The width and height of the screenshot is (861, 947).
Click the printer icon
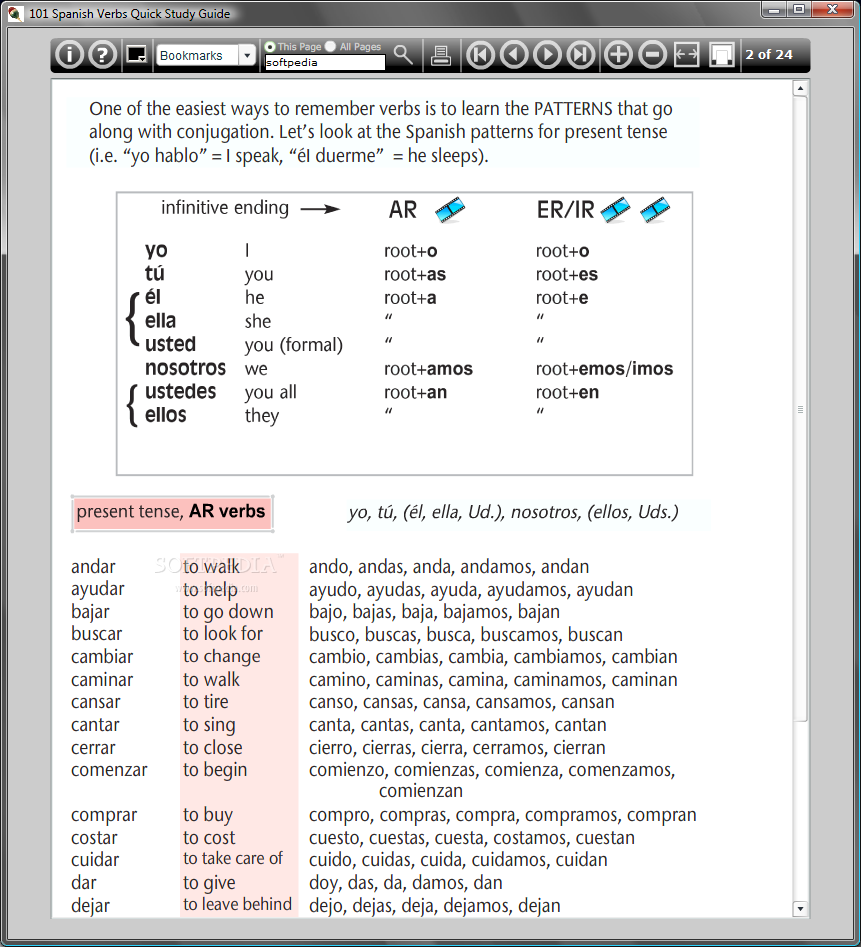(441, 56)
